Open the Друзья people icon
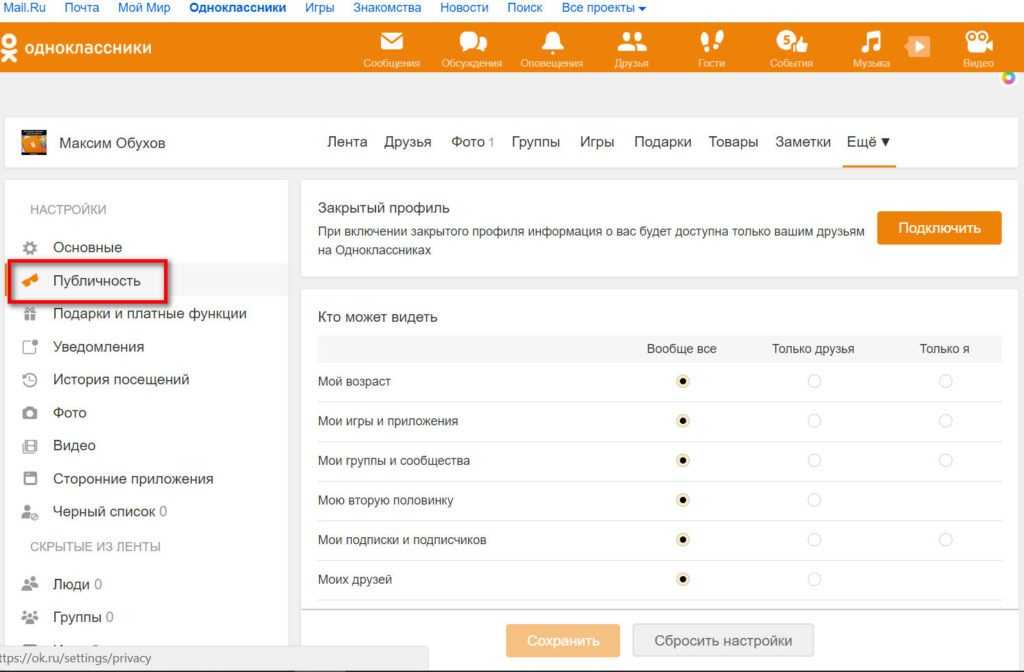 tap(632, 42)
